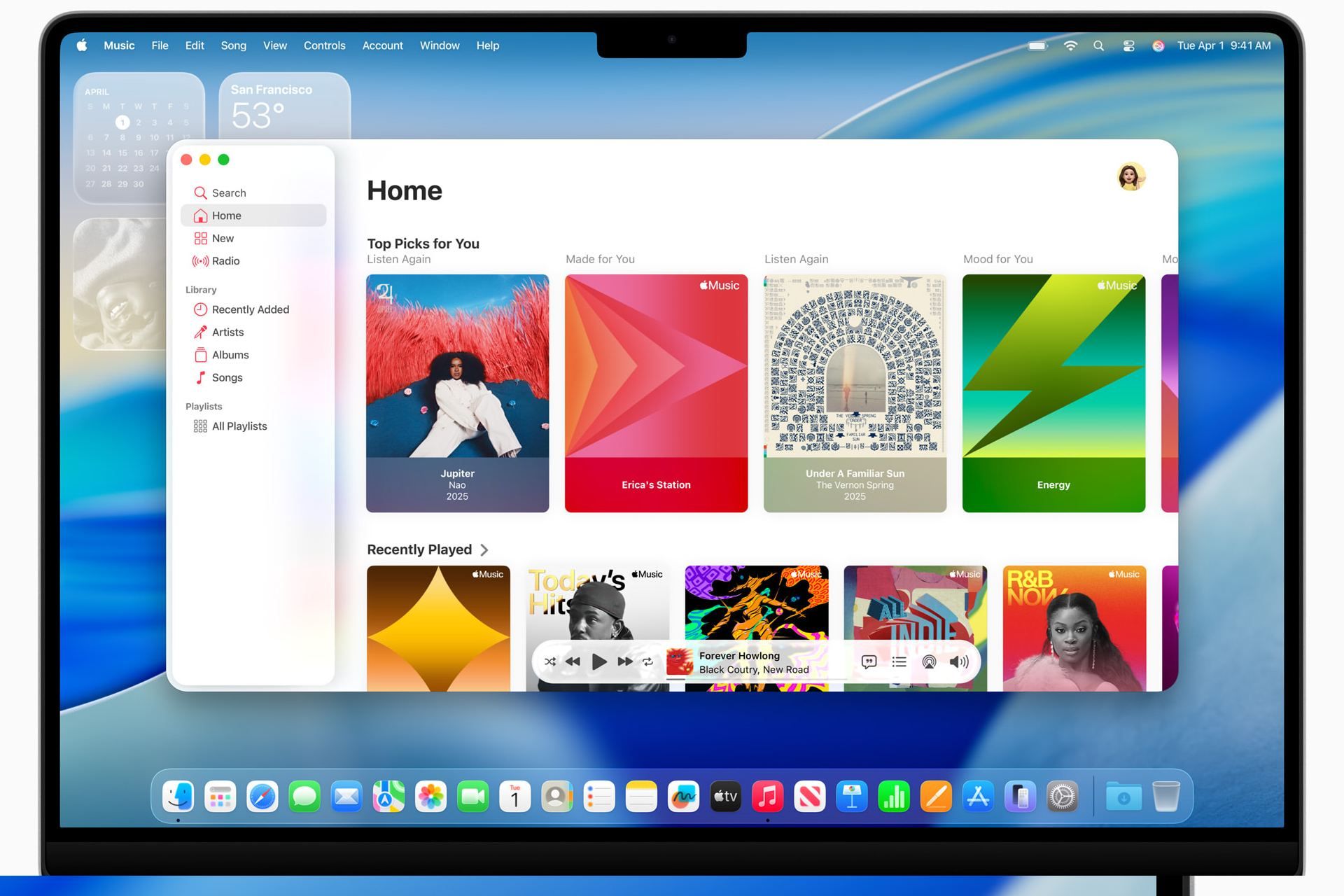Toggle shuffle in the playback bar
This screenshot has width=1344, height=896.
550,661
